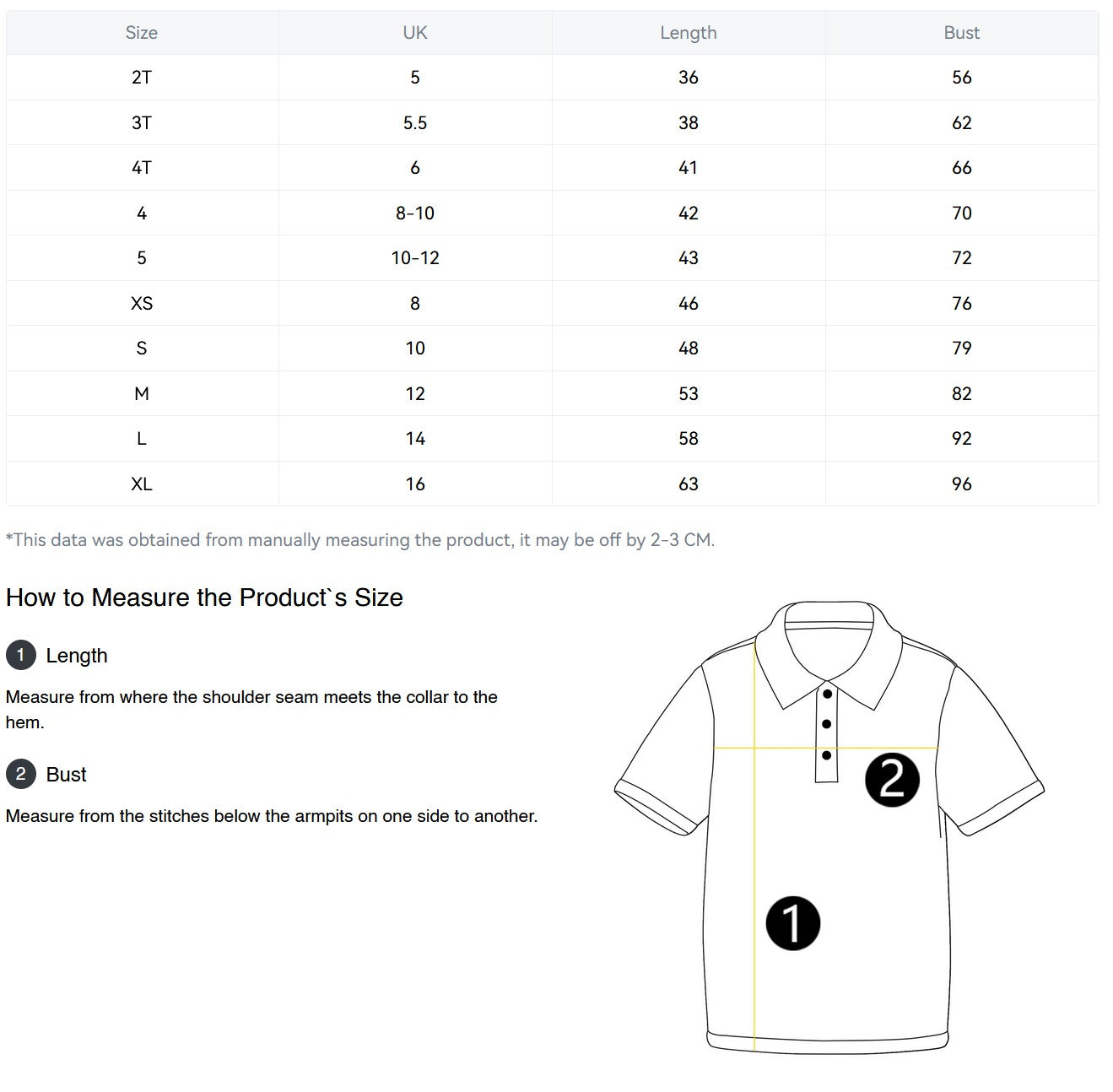Click the small number 2 badge beside Bust

coord(21,774)
